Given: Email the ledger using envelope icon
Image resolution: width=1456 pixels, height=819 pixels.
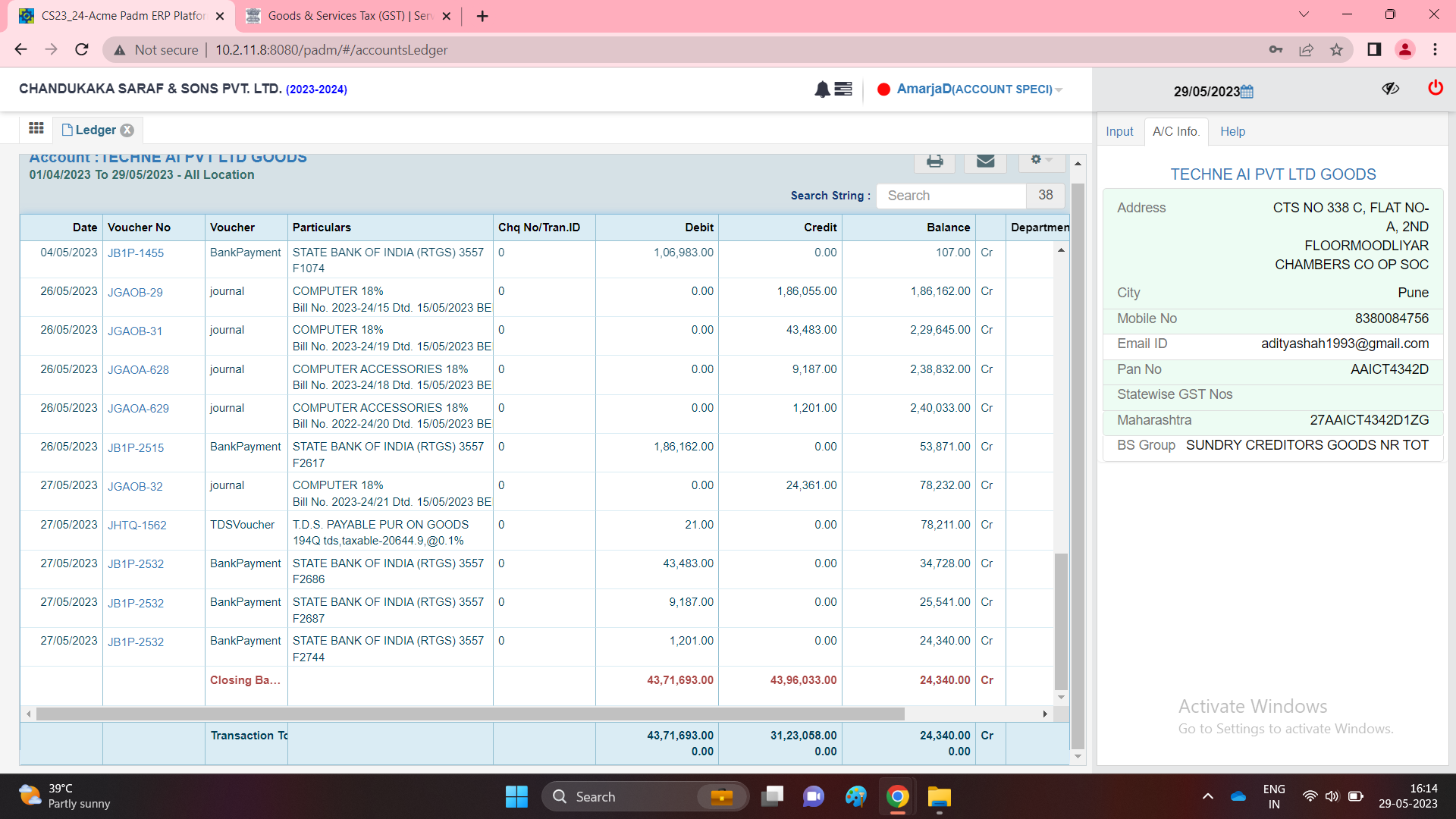Looking at the screenshot, I should click(985, 161).
